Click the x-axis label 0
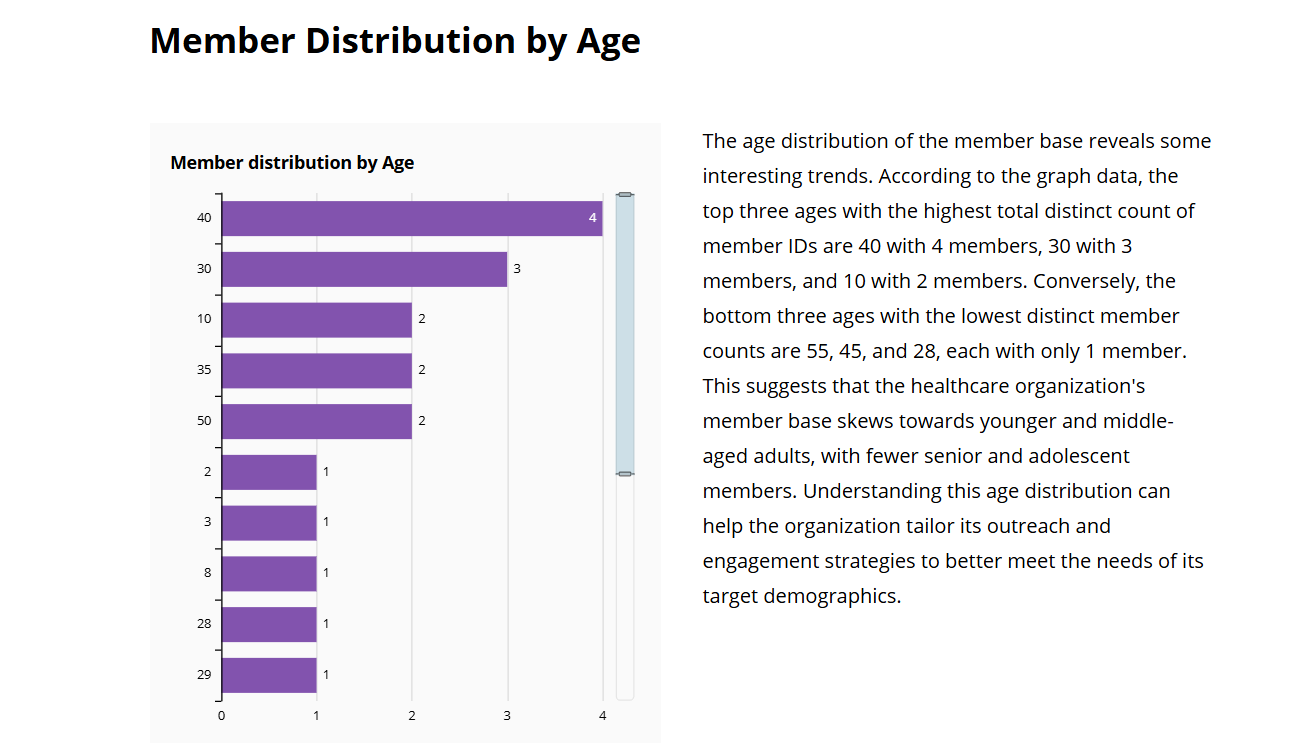This screenshot has height=743, width=1314. pos(220,716)
